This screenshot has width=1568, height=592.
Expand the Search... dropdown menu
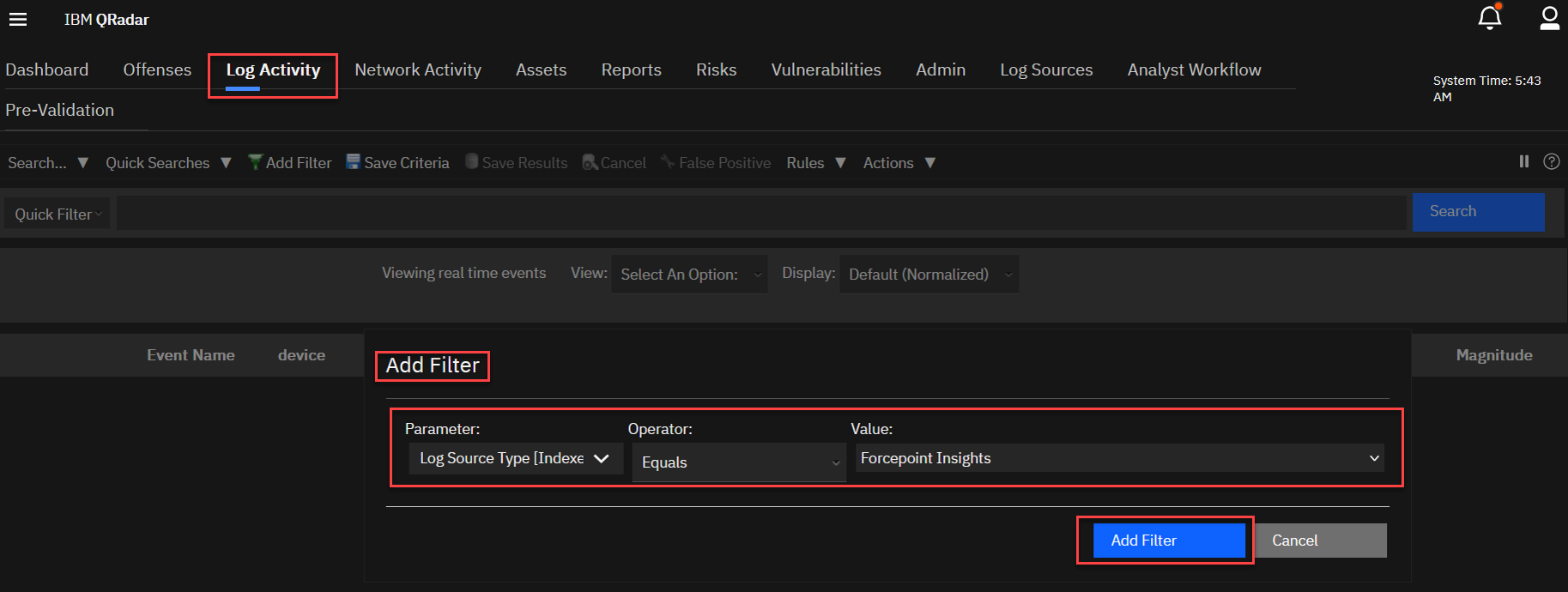pos(48,163)
